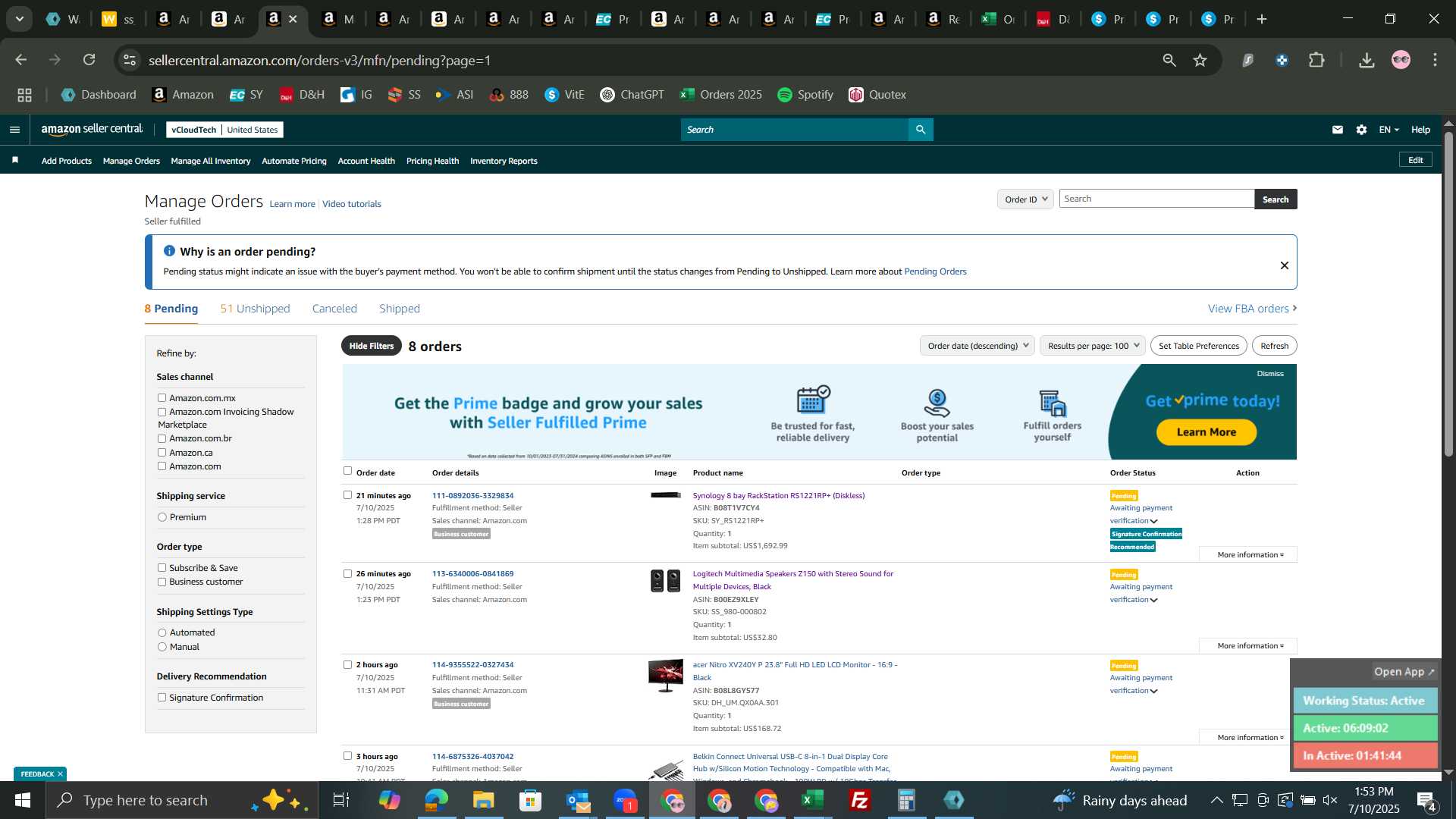The height and width of the screenshot is (819, 1456).
Task: Close the 'Why is an order pending' banner
Action: pyautogui.click(x=1285, y=265)
